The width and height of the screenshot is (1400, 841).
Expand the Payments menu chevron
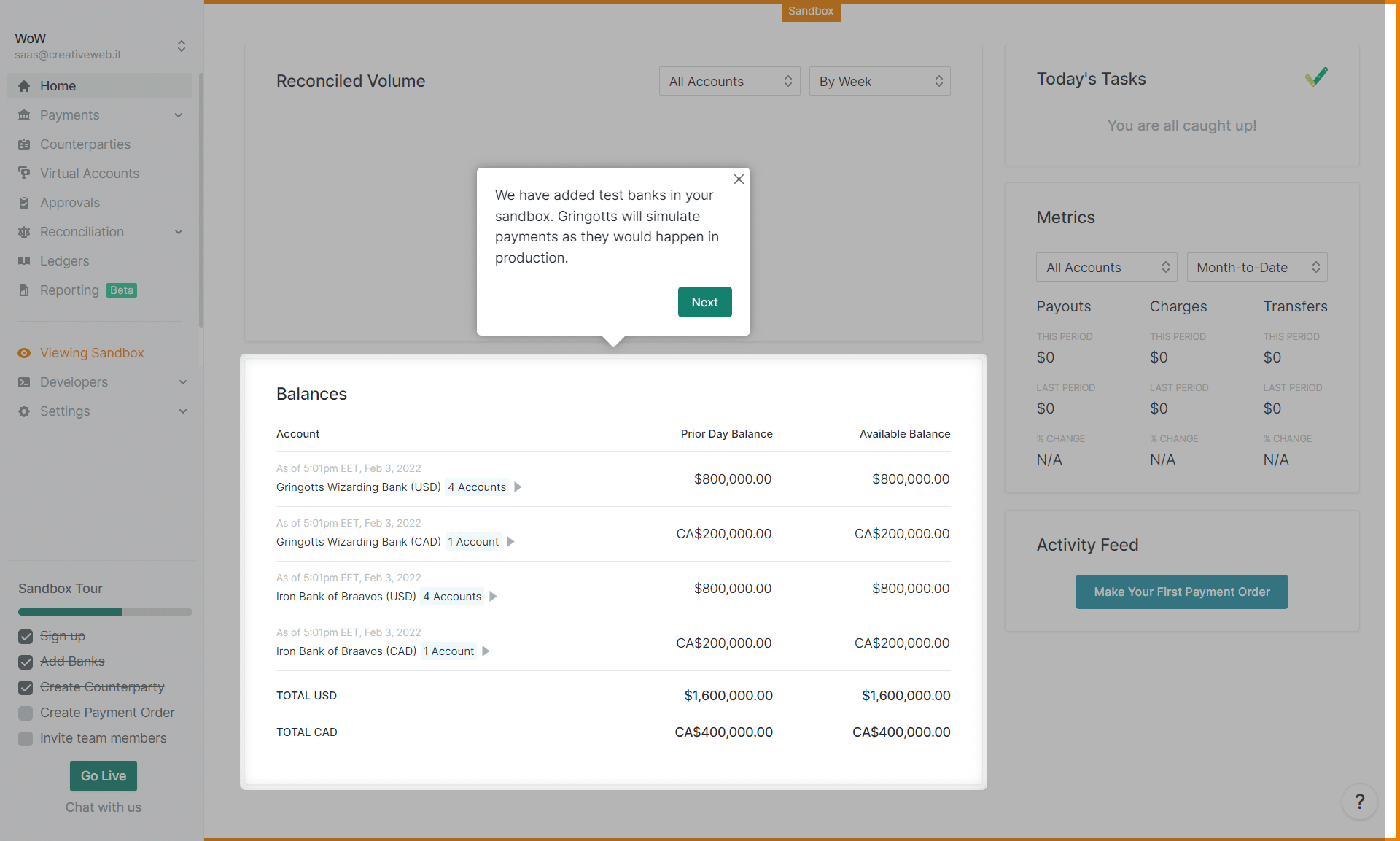tap(179, 115)
